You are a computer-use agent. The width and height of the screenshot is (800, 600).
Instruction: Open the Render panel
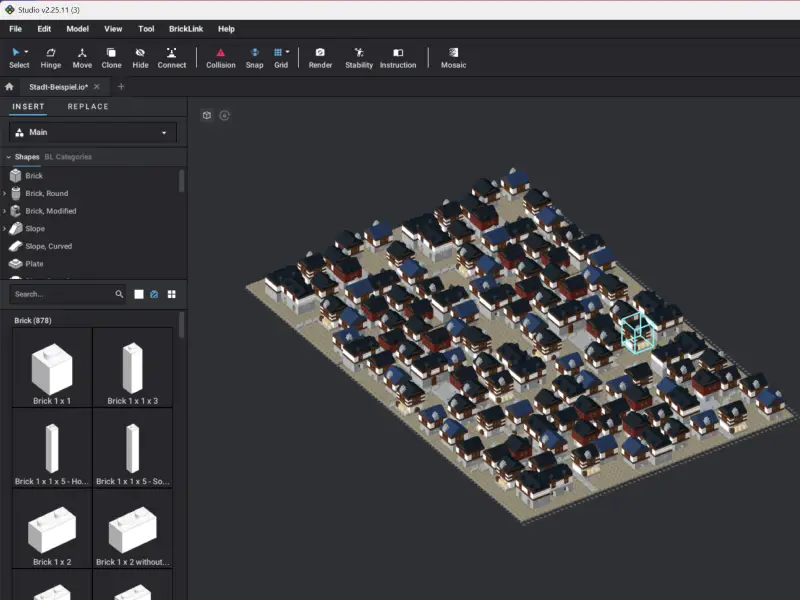(320, 57)
